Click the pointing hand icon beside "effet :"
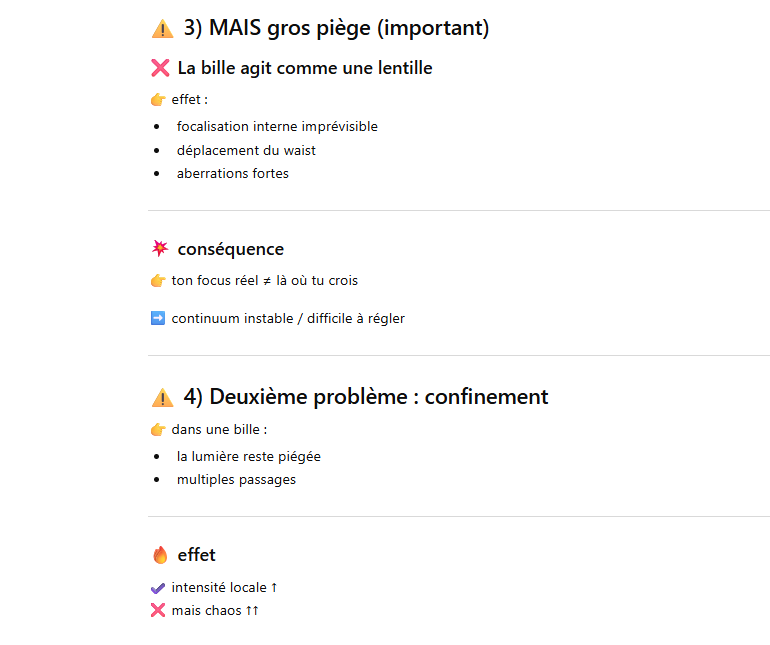The image size is (770, 645). point(158,99)
